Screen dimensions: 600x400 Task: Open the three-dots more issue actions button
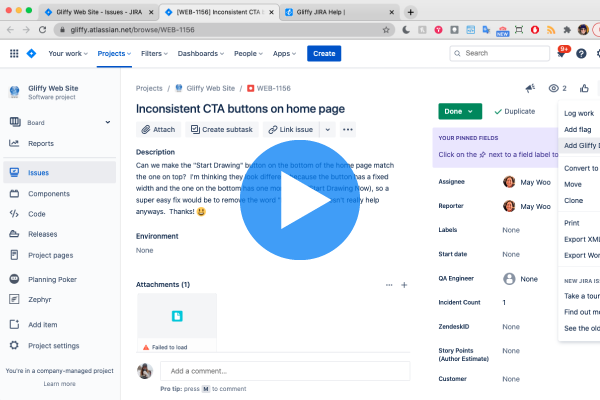[x=348, y=129]
